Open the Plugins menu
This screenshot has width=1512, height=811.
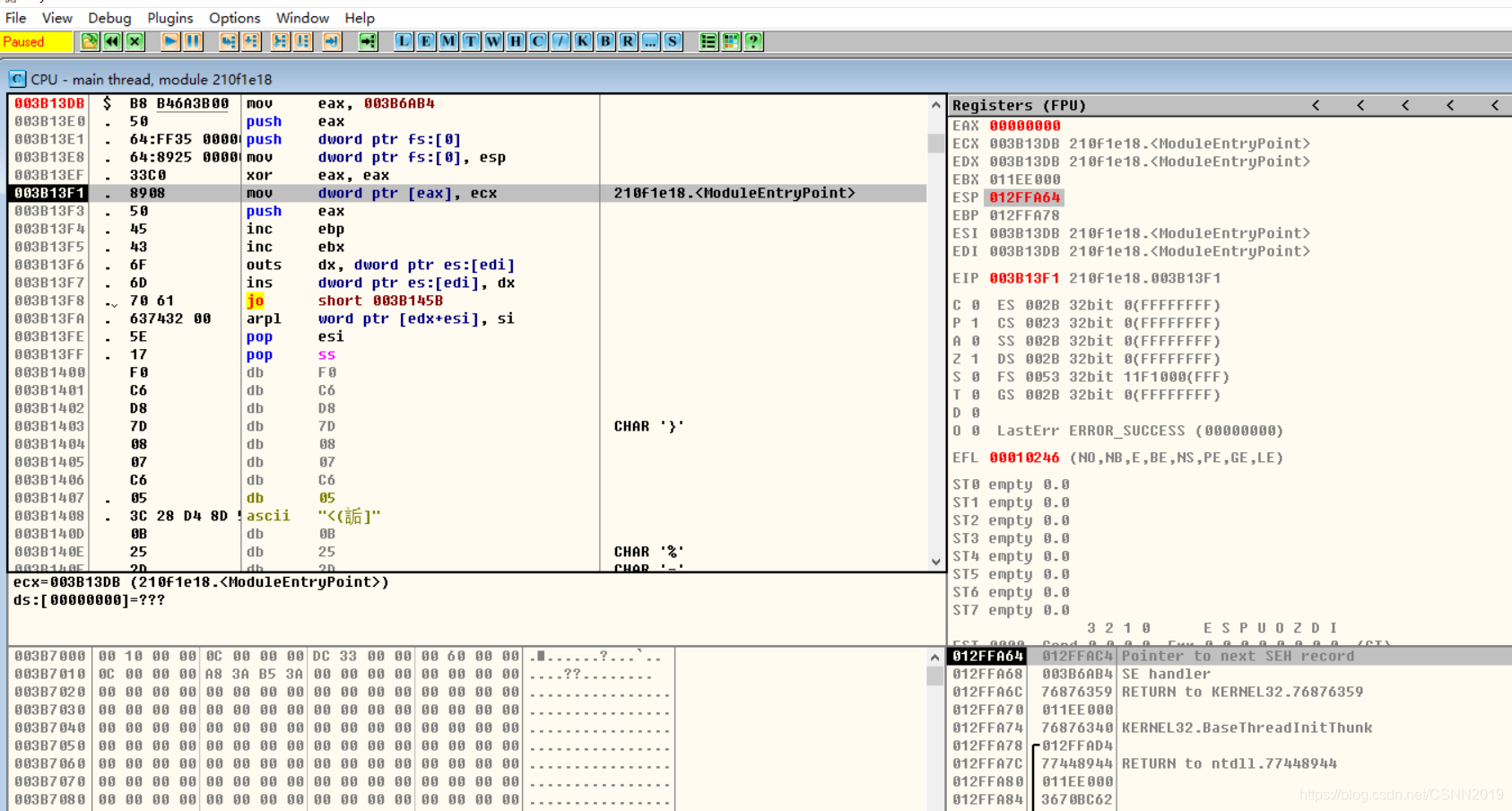tap(170, 18)
